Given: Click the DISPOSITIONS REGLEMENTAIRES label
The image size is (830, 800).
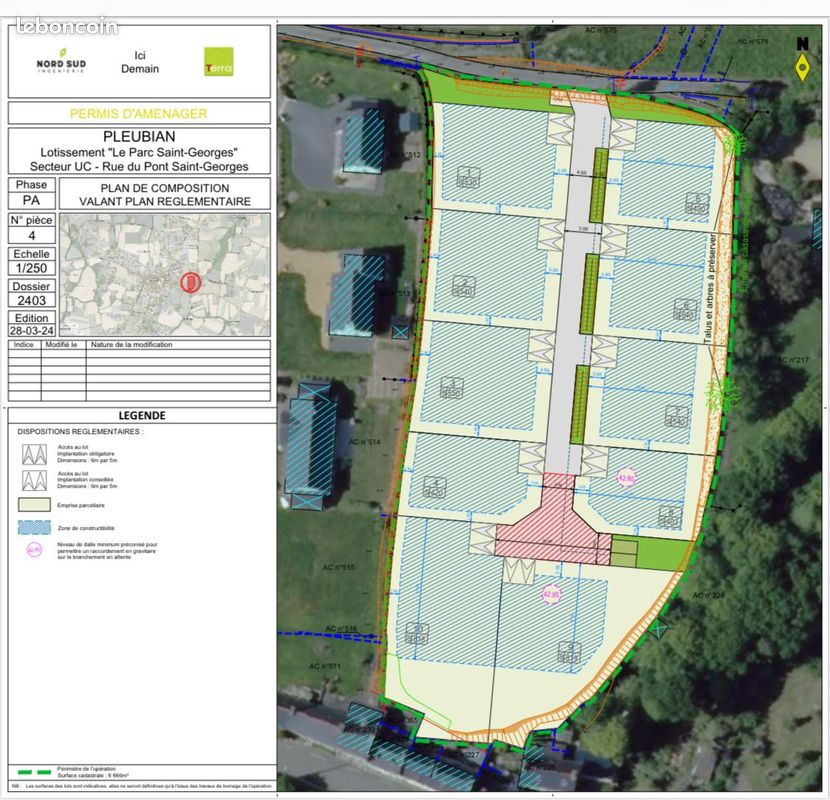Looking at the screenshot, I should pos(80,432).
